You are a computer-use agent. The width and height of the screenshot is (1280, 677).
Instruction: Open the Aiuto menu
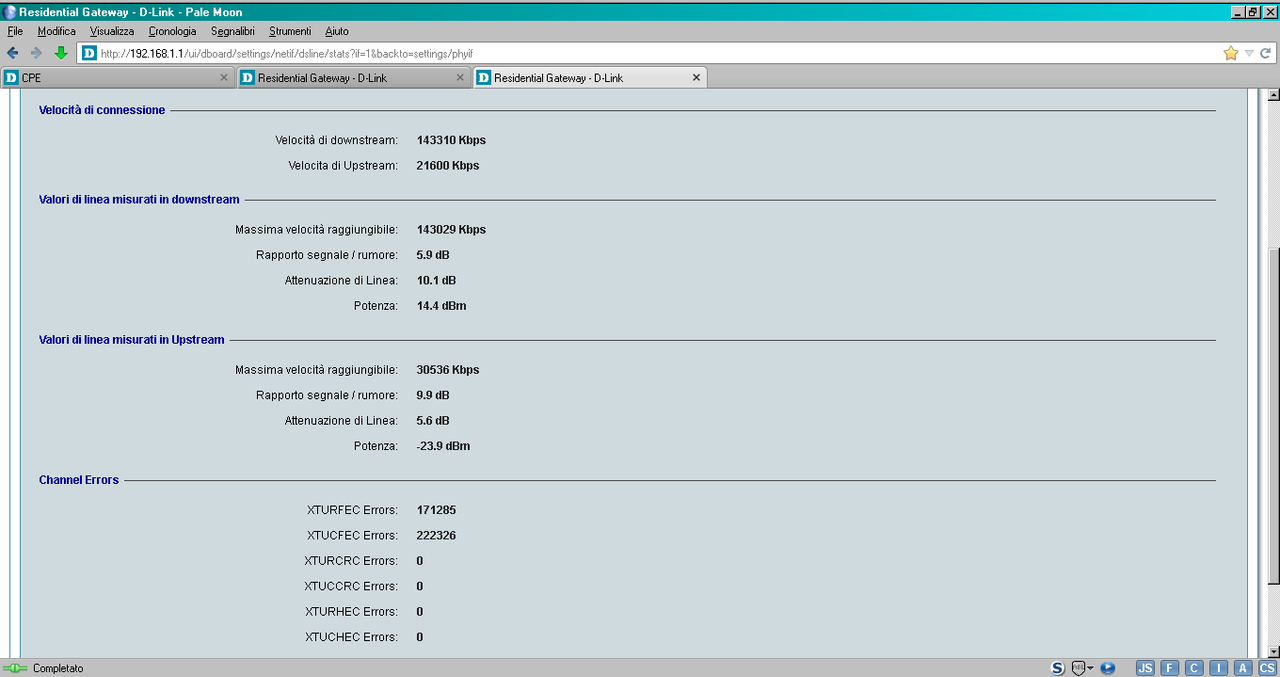tap(337, 31)
